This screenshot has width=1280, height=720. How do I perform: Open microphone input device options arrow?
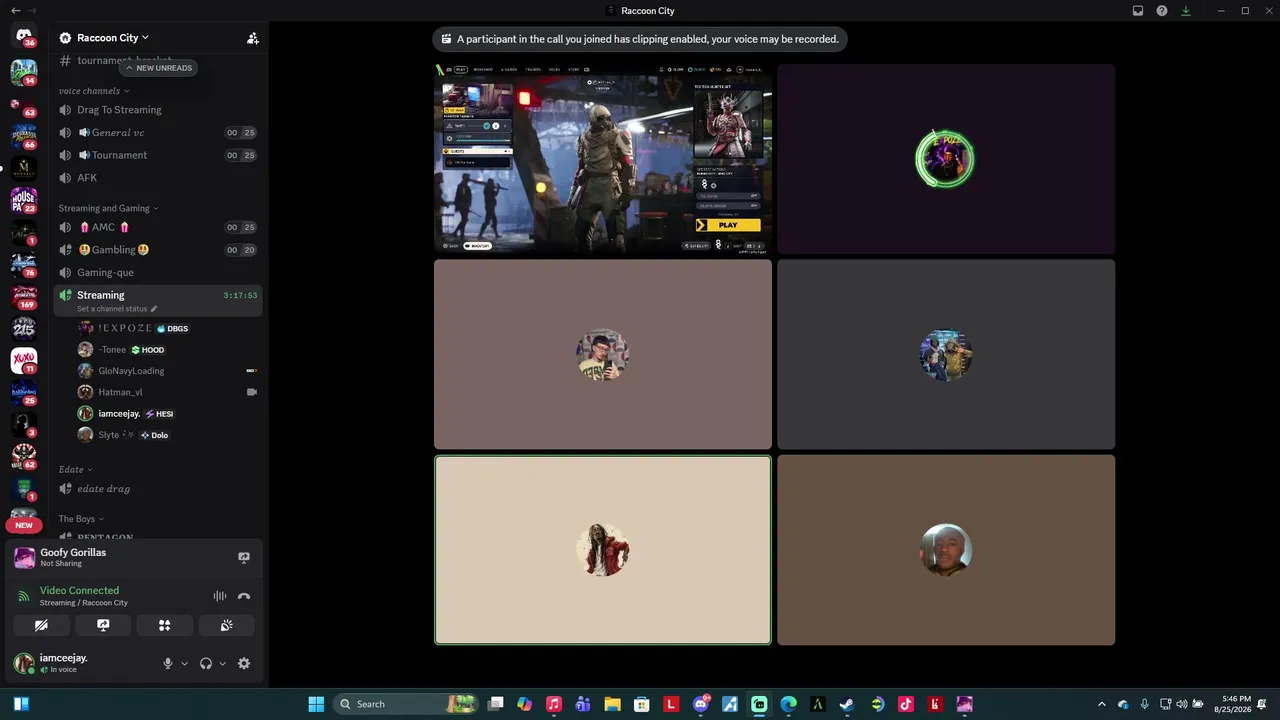[184, 663]
